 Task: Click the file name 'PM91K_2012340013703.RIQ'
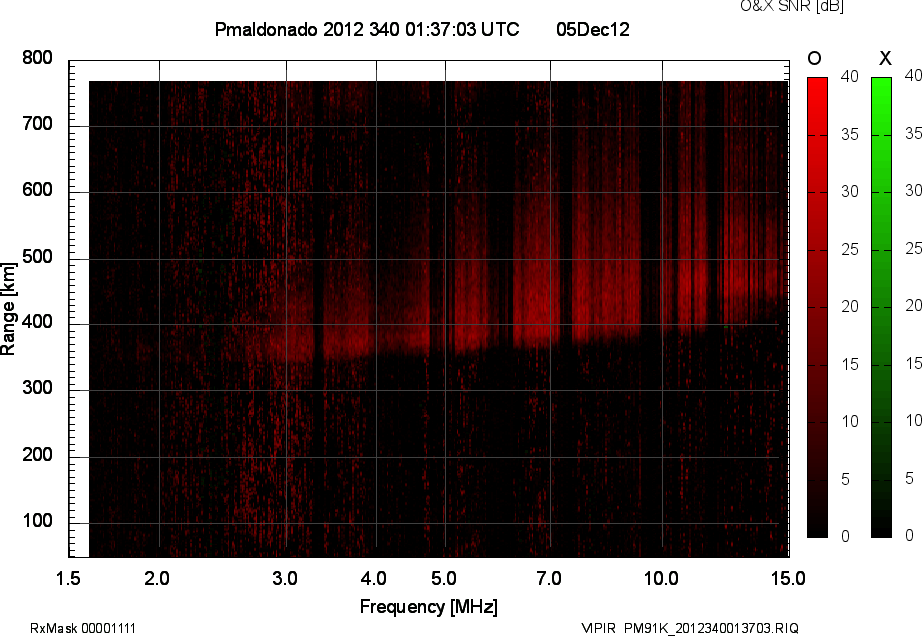(711, 628)
